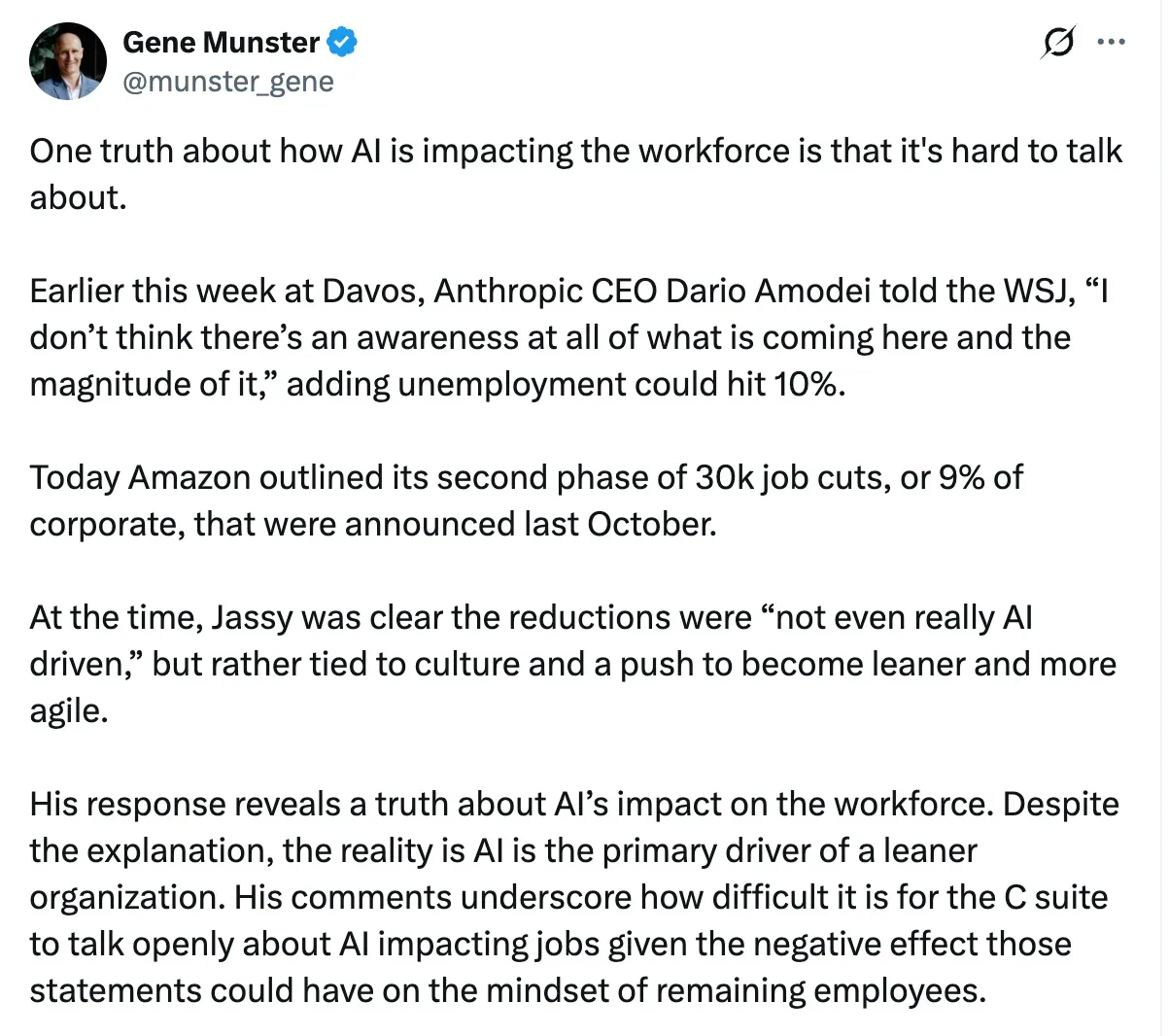Click the Grok explain-post icon

tap(1057, 43)
